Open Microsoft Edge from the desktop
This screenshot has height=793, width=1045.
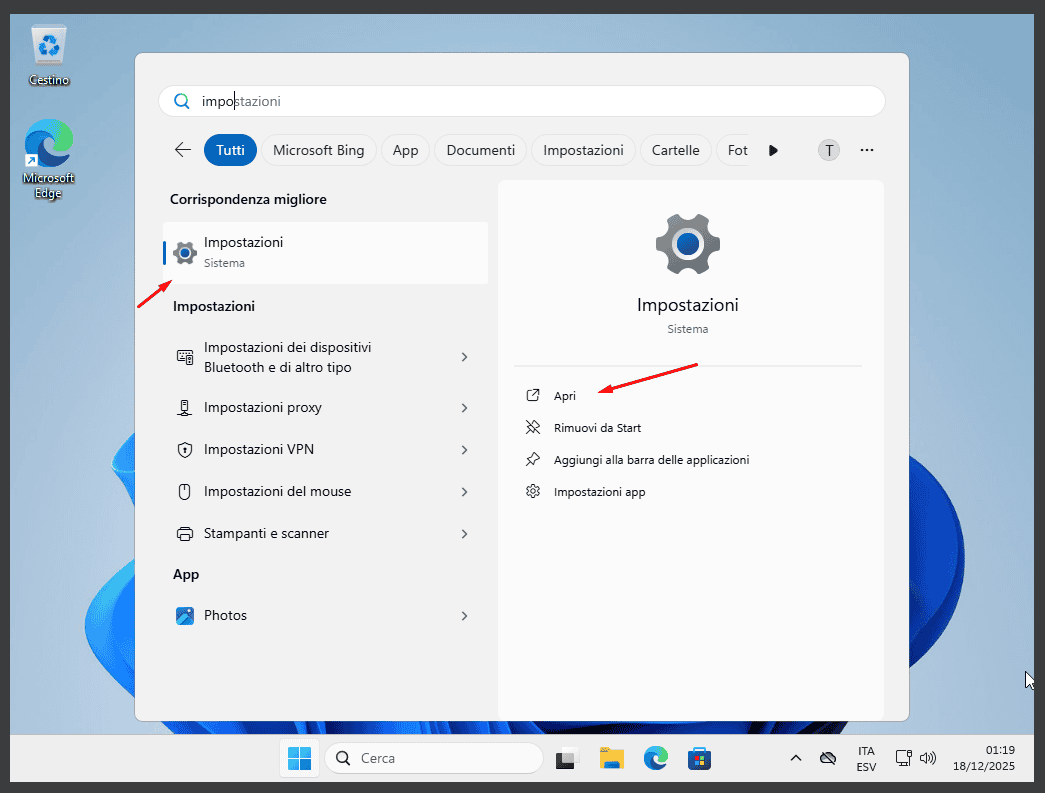(x=48, y=145)
